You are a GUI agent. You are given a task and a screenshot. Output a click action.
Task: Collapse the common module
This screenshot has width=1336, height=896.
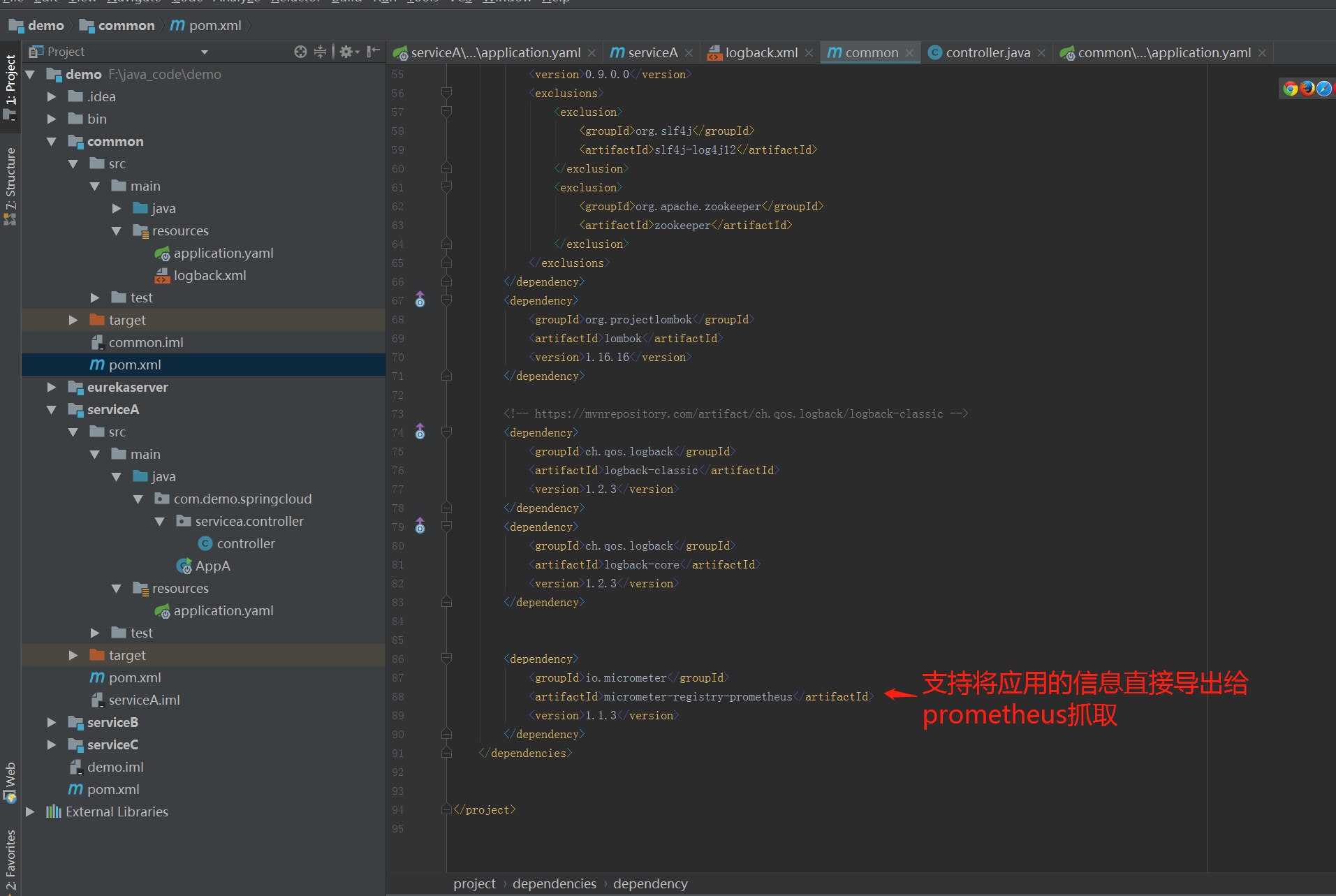[x=52, y=141]
